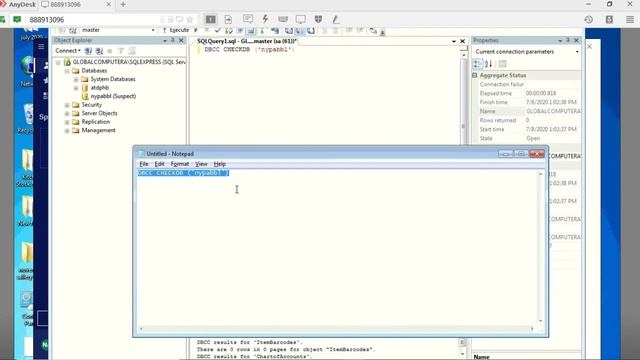Open Notepad Format menu
Screen dimensions: 640x360
(180, 164)
